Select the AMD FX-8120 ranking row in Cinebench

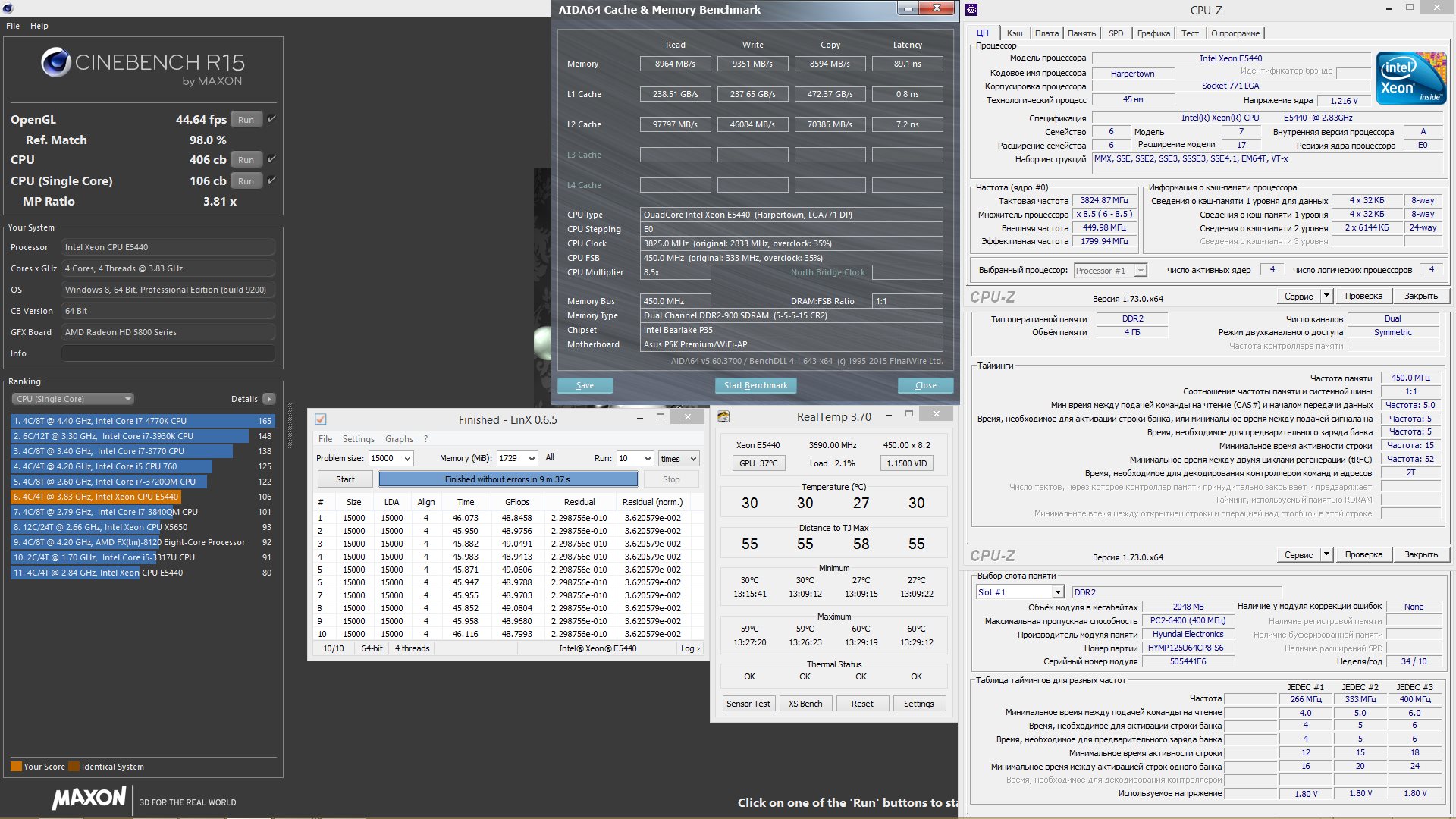[x=143, y=542]
